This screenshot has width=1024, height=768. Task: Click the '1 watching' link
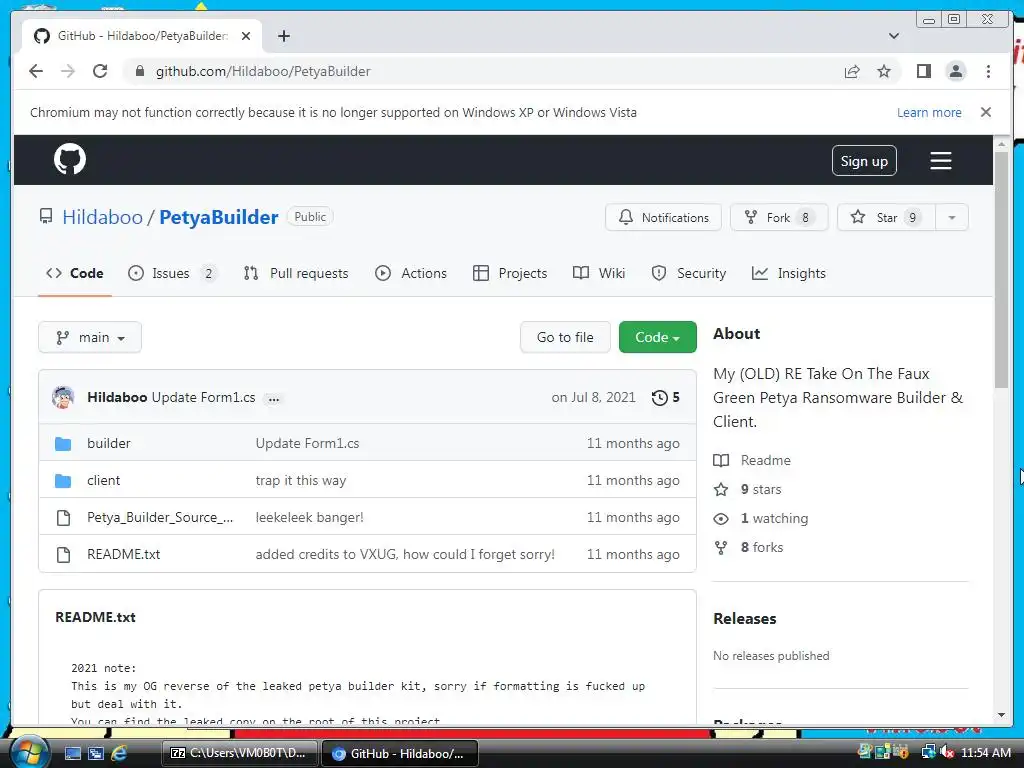pyautogui.click(x=774, y=519)
